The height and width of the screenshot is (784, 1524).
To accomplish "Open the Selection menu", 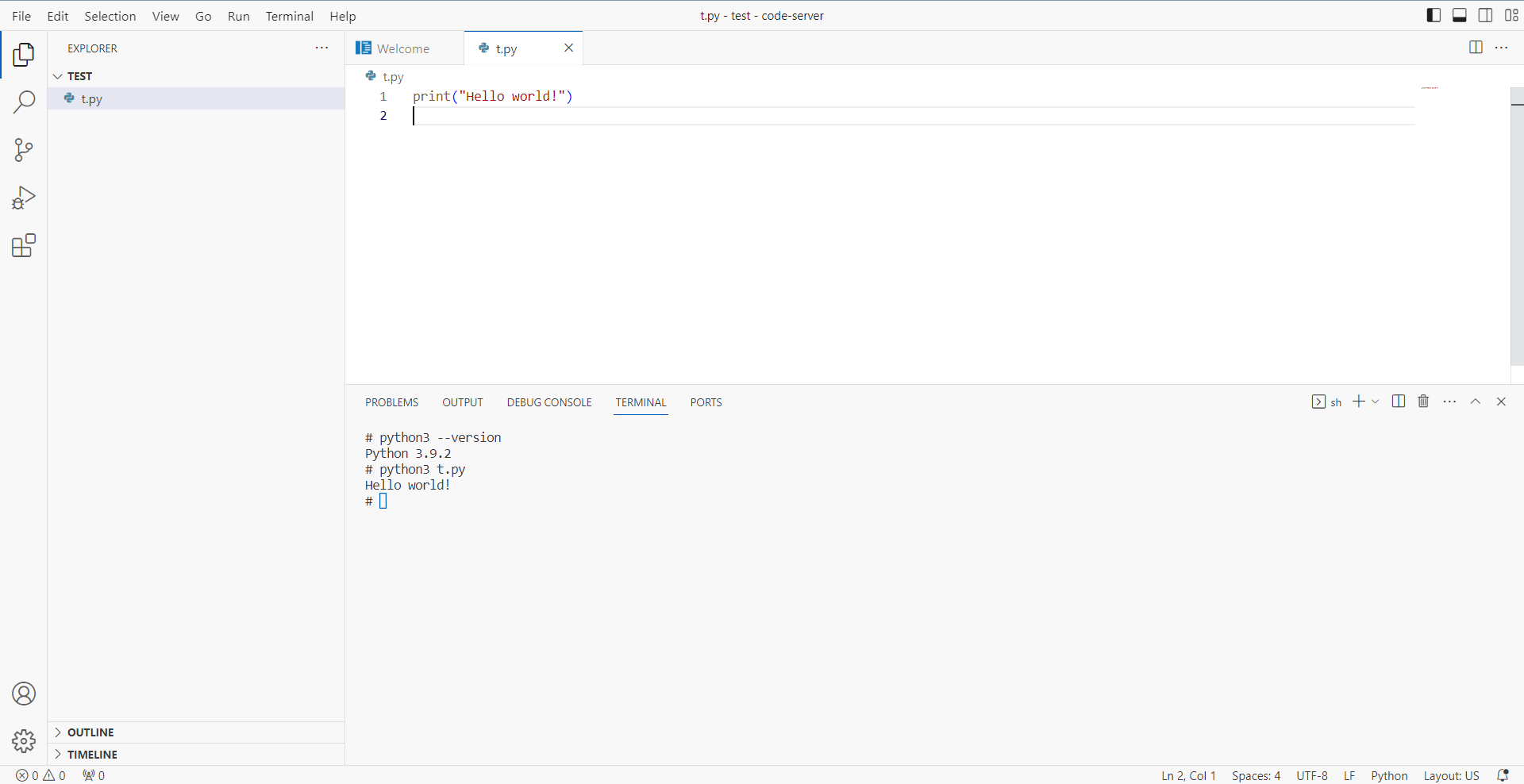I will 110,16.
